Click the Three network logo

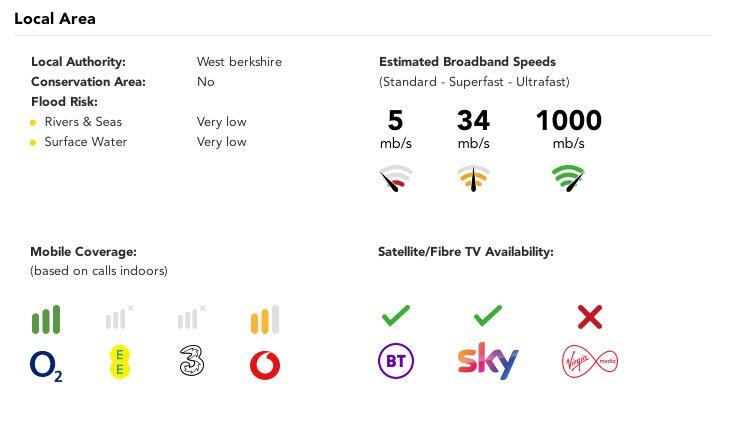click(x=192, y=363)
